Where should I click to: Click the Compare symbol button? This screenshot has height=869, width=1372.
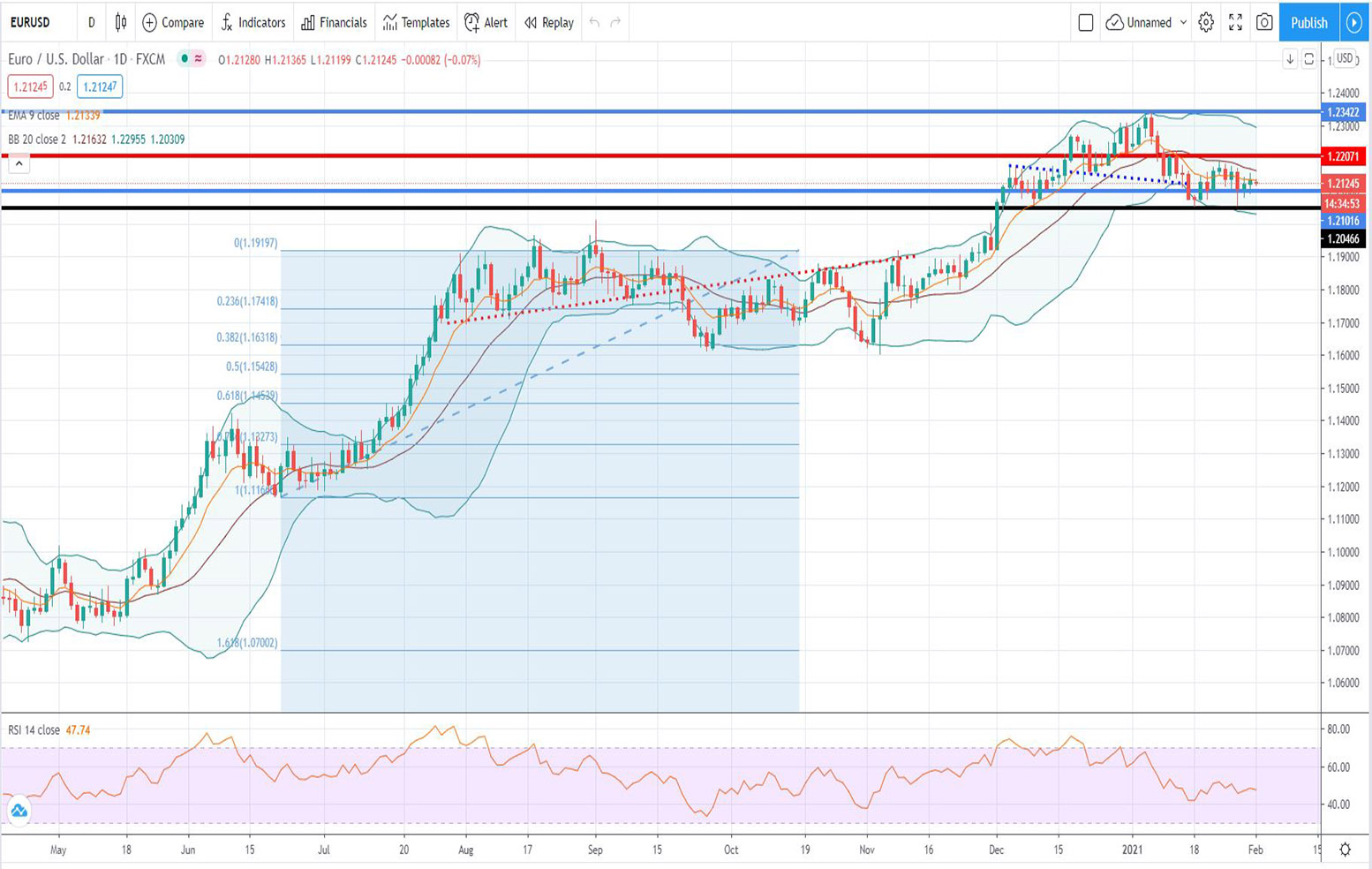click(173, 23)
